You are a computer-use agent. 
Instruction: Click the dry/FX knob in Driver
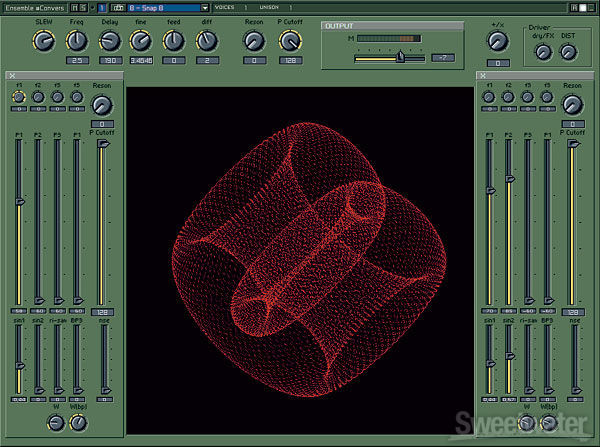544,50
